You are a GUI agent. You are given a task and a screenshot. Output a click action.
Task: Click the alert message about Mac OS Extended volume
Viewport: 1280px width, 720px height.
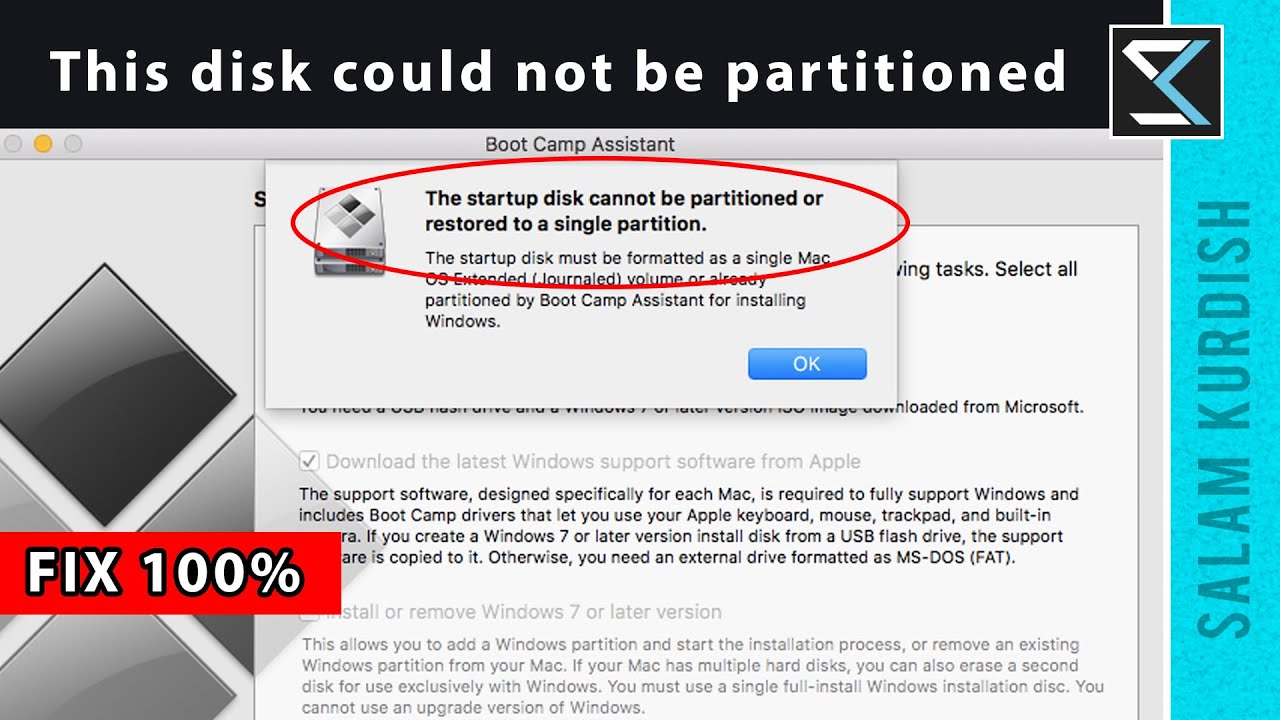(628, 290)
